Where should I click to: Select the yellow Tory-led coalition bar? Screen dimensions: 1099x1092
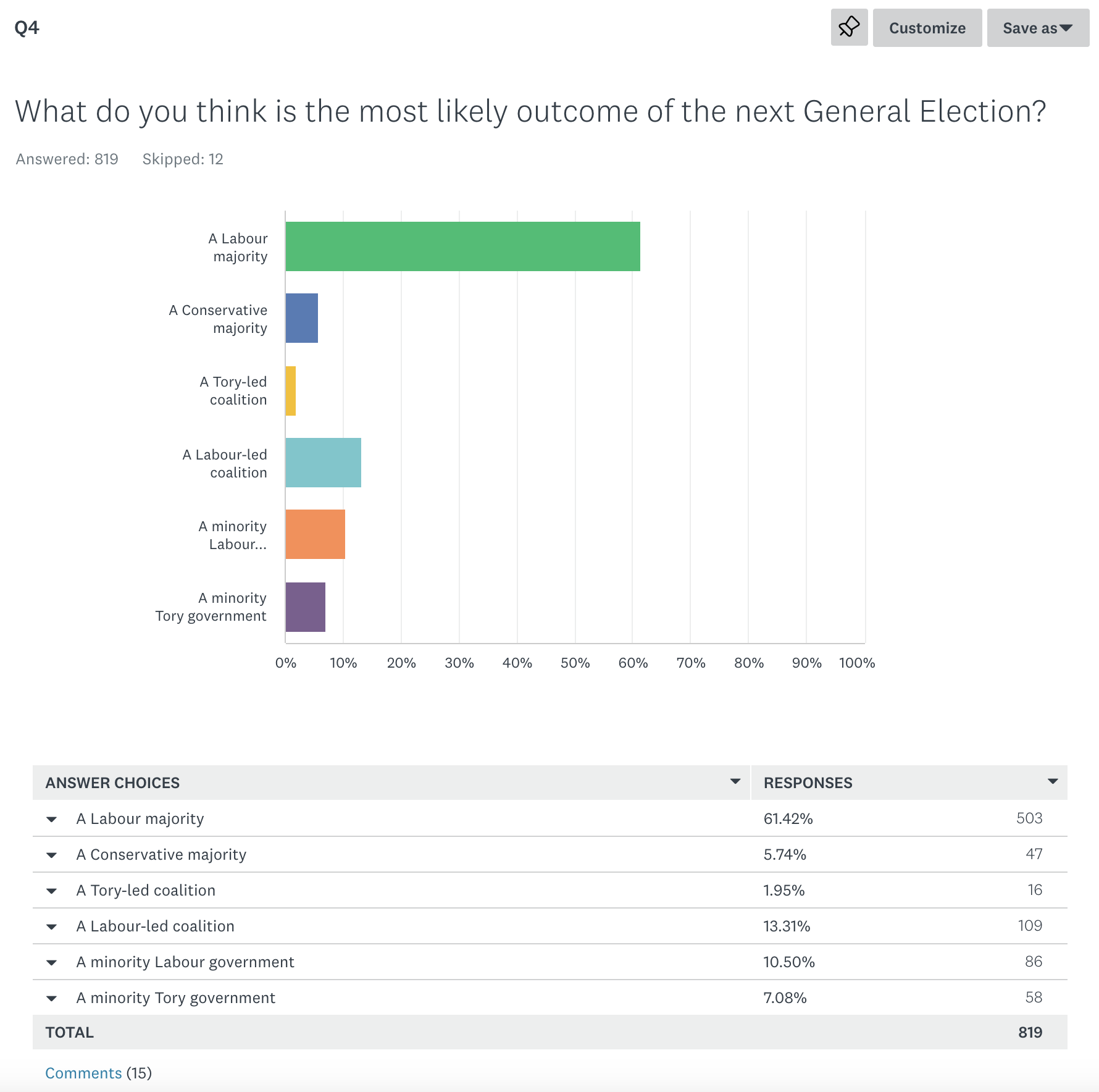pos(291,391)
